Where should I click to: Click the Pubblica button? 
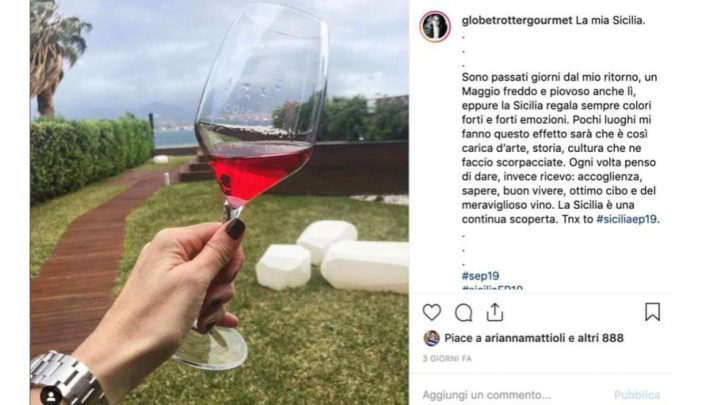click(x=637, y=395)
